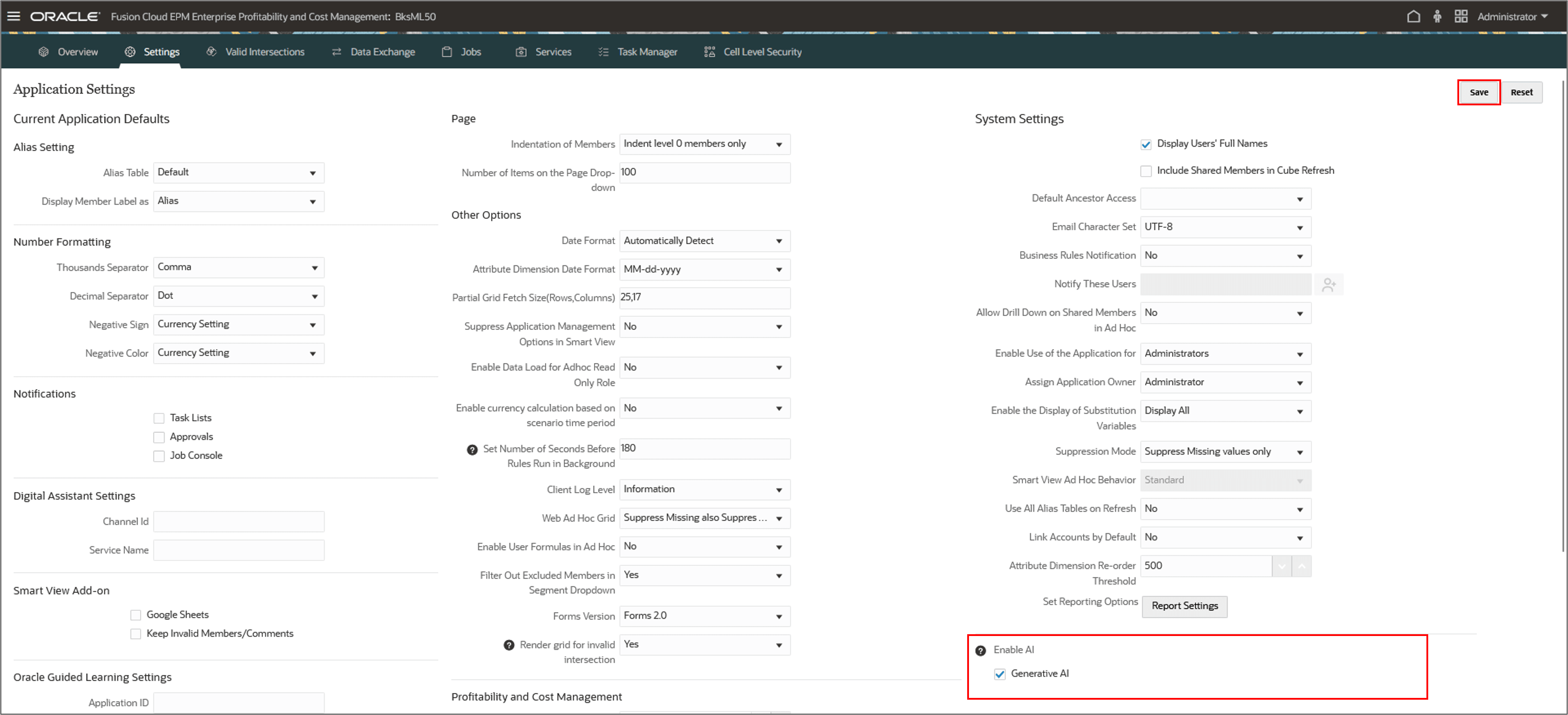Image resolution: width=1568 pixels, height=715 pixels.
Task: Open the Thousands Separator dropdown
Action: [239, 267]
